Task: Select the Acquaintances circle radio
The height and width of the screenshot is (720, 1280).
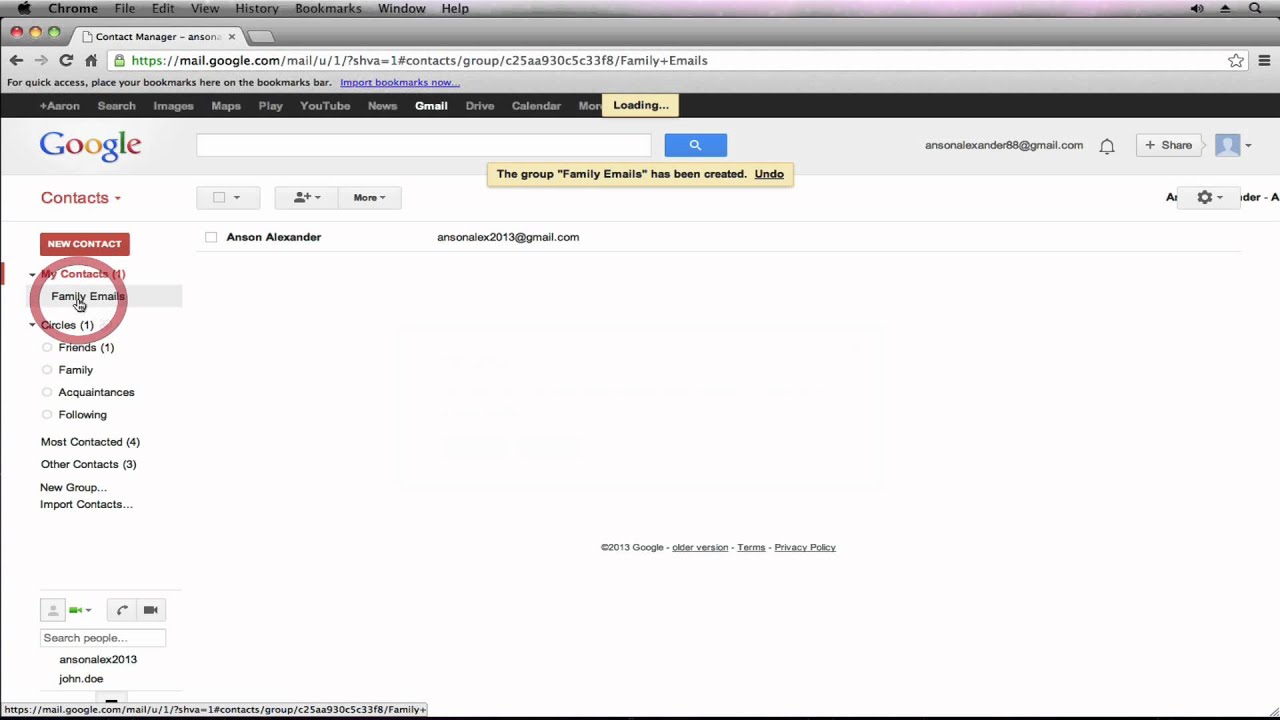Action: 47,392
